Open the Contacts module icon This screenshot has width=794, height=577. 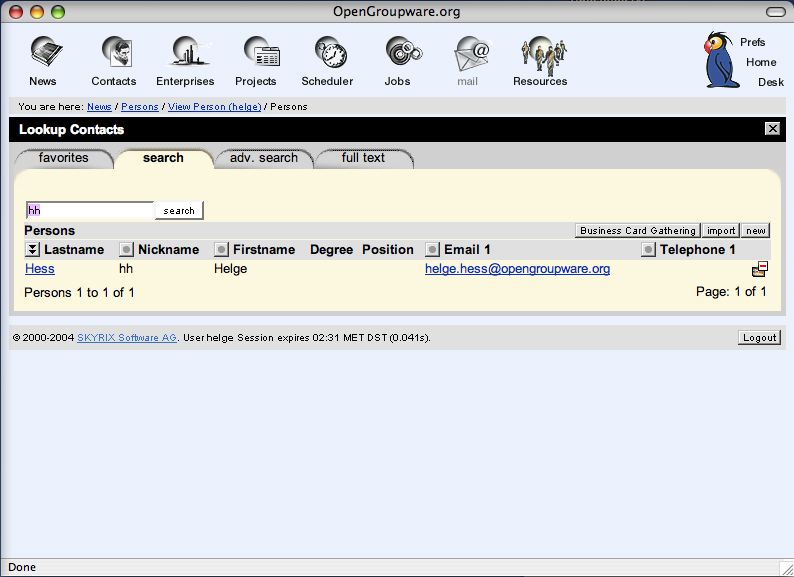tap(117, 52)
